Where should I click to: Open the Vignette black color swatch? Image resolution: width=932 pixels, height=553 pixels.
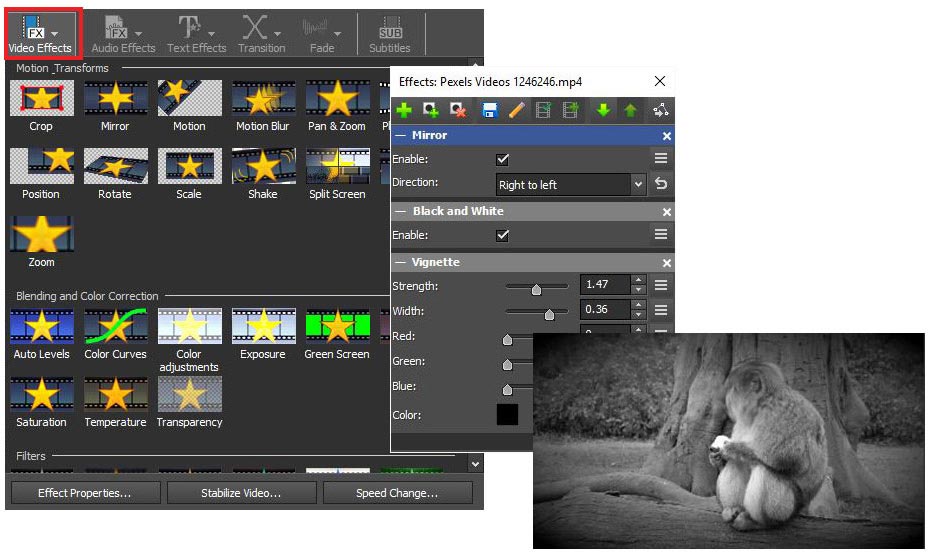click(507, 414)
